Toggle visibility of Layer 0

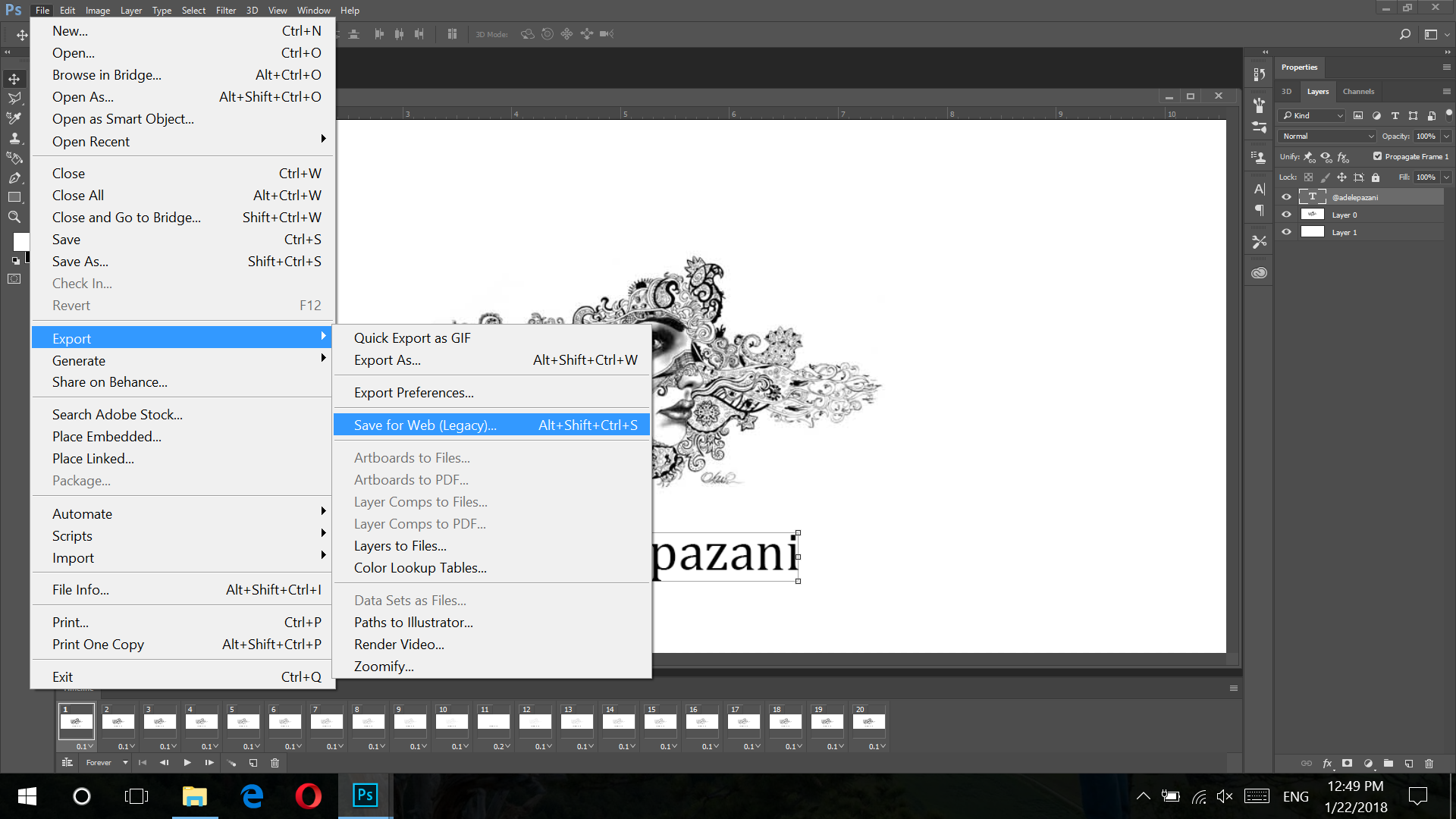(x=1286, y=214)
